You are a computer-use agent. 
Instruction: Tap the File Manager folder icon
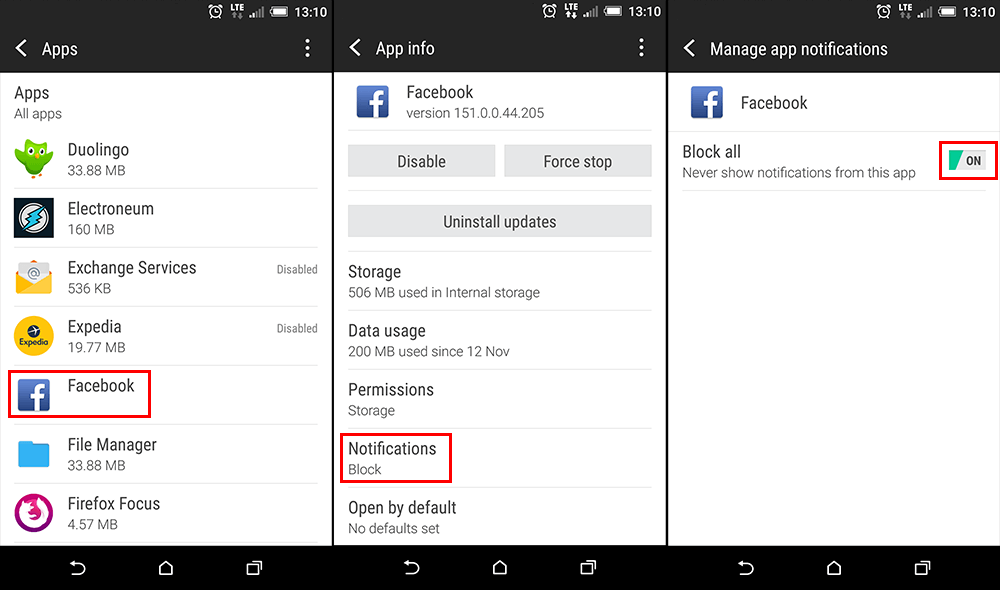pyautogui.click(x=34, y=454)
